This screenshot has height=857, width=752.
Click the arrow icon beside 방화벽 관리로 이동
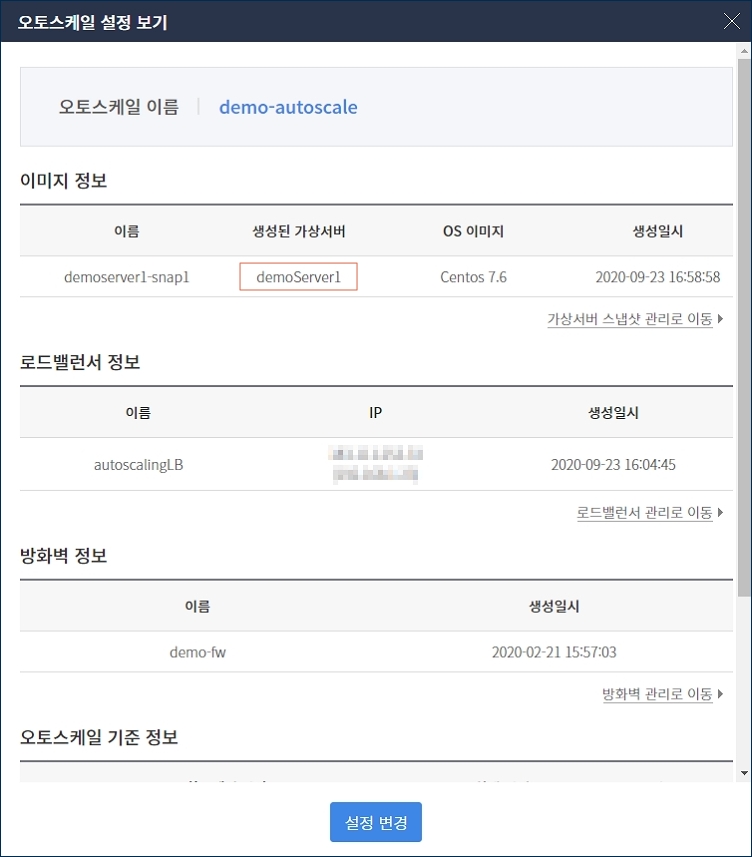pyautogui.click(x=721, y=693)
